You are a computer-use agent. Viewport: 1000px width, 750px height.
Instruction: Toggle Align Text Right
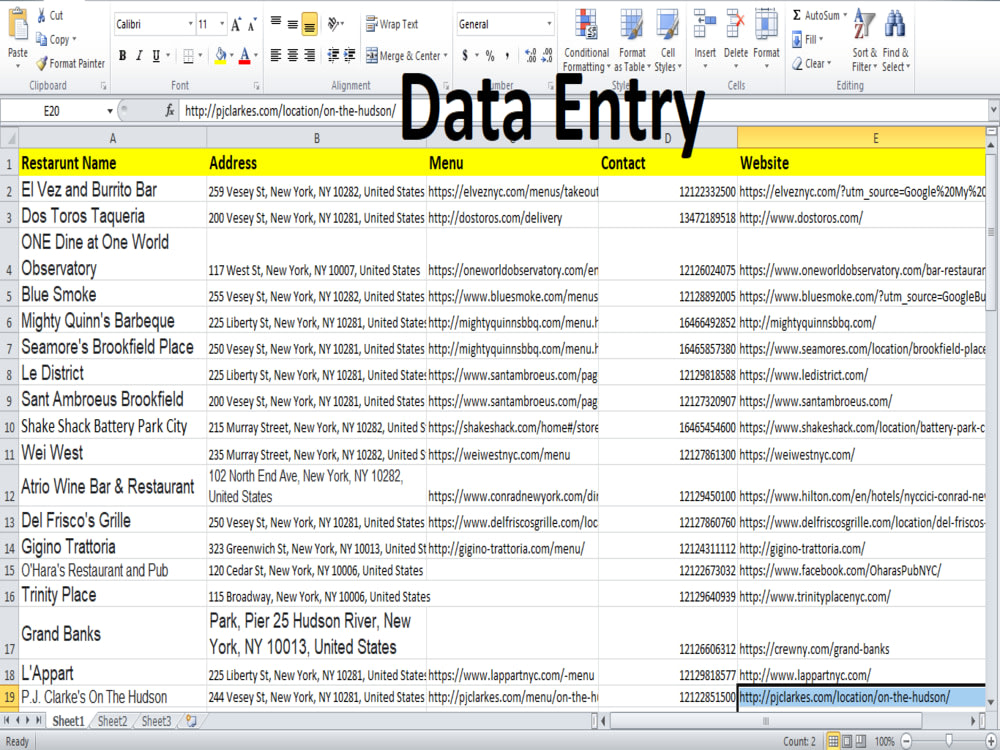pyautogui.click(x=309, y=55)
